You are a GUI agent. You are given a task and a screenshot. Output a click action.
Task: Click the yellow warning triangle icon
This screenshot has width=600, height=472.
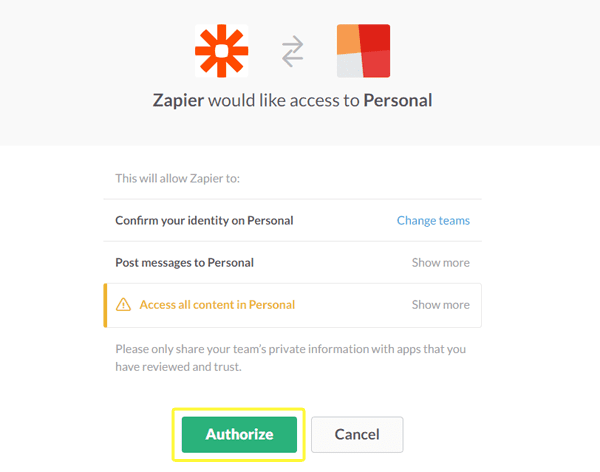[x=123, y=305]
